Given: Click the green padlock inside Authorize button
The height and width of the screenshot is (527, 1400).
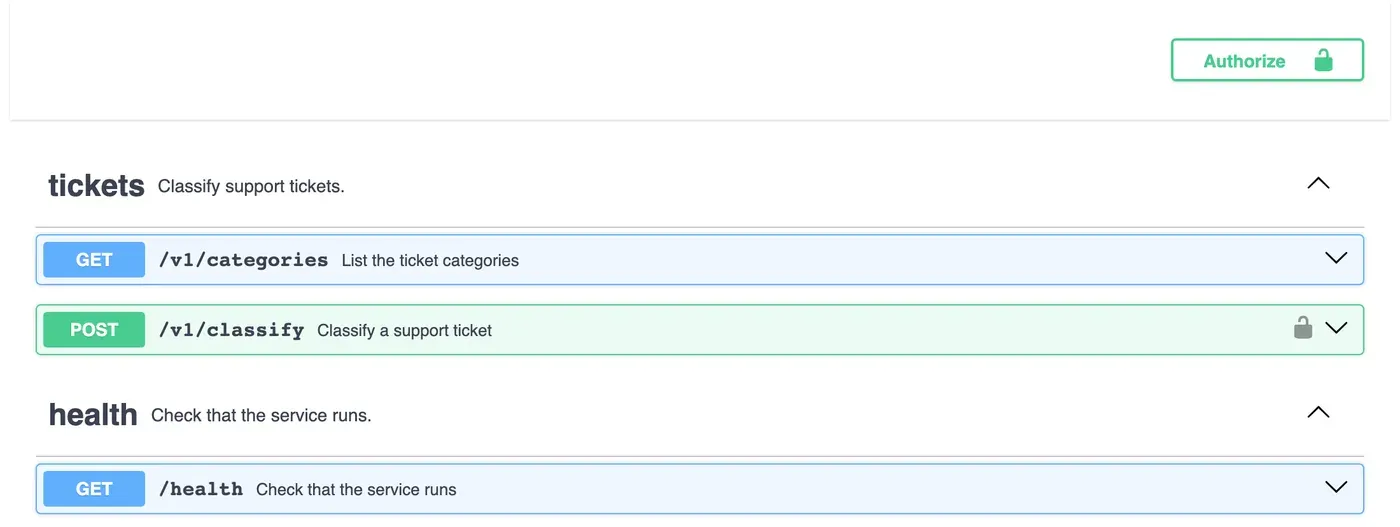Looking at the screenshot, I should coord(1323,60).
